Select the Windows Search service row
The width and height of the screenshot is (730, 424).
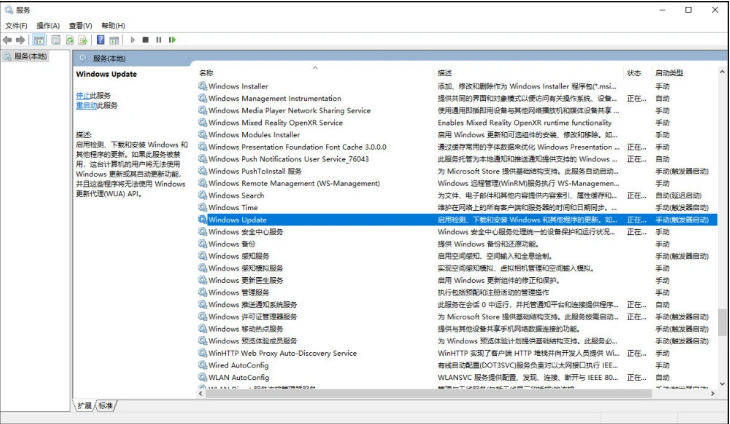(x=236, y=196)
